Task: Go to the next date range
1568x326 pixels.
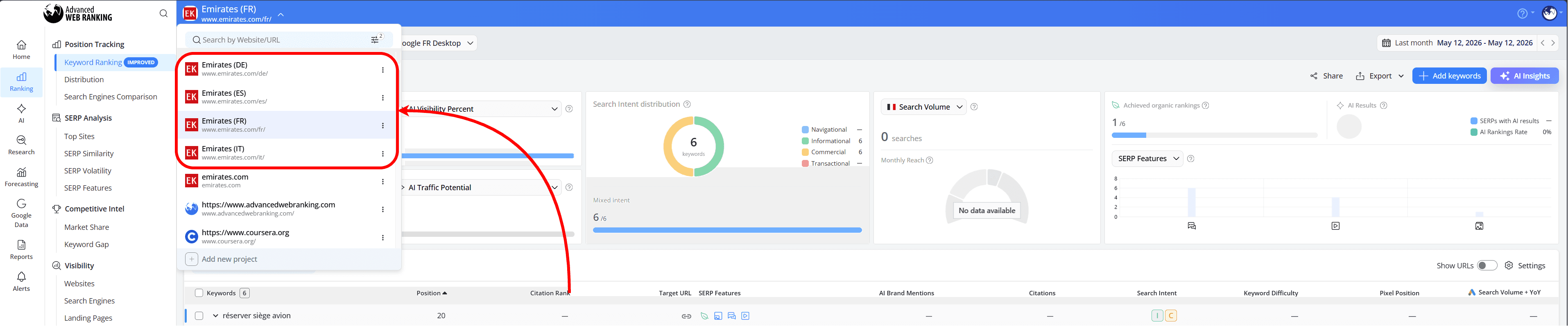Action: (x=1553, y=43)
